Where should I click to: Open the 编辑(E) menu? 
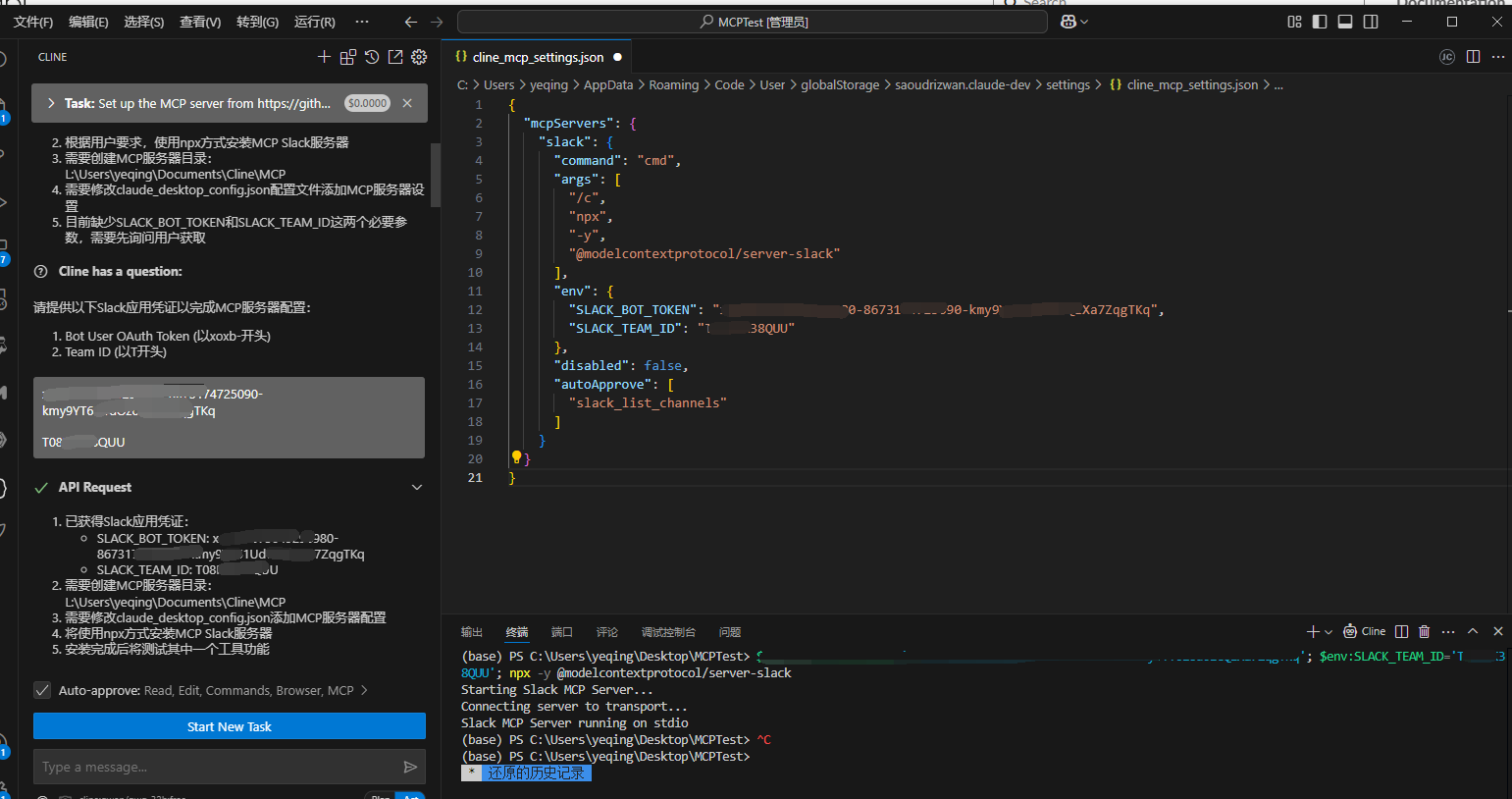pyautogui.click(x=88, y=22)
